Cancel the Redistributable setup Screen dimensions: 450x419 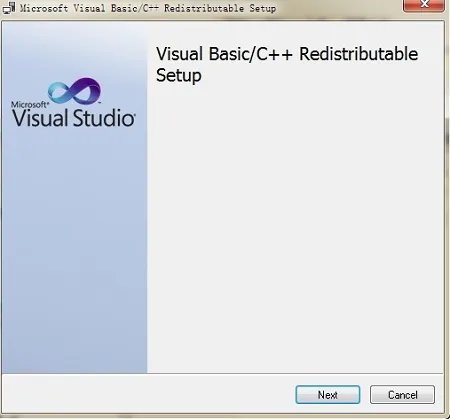point(402,395)
